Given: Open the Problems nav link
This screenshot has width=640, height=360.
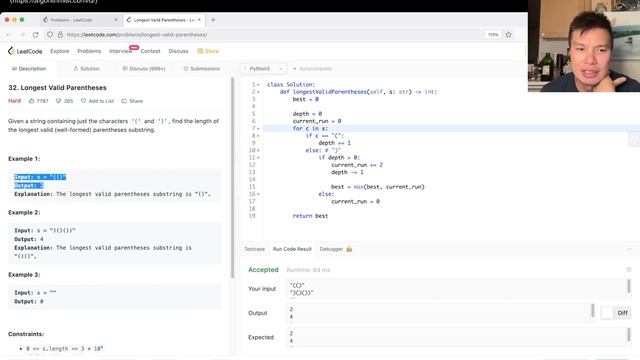Looking at the screenshot, I should 89,51.
